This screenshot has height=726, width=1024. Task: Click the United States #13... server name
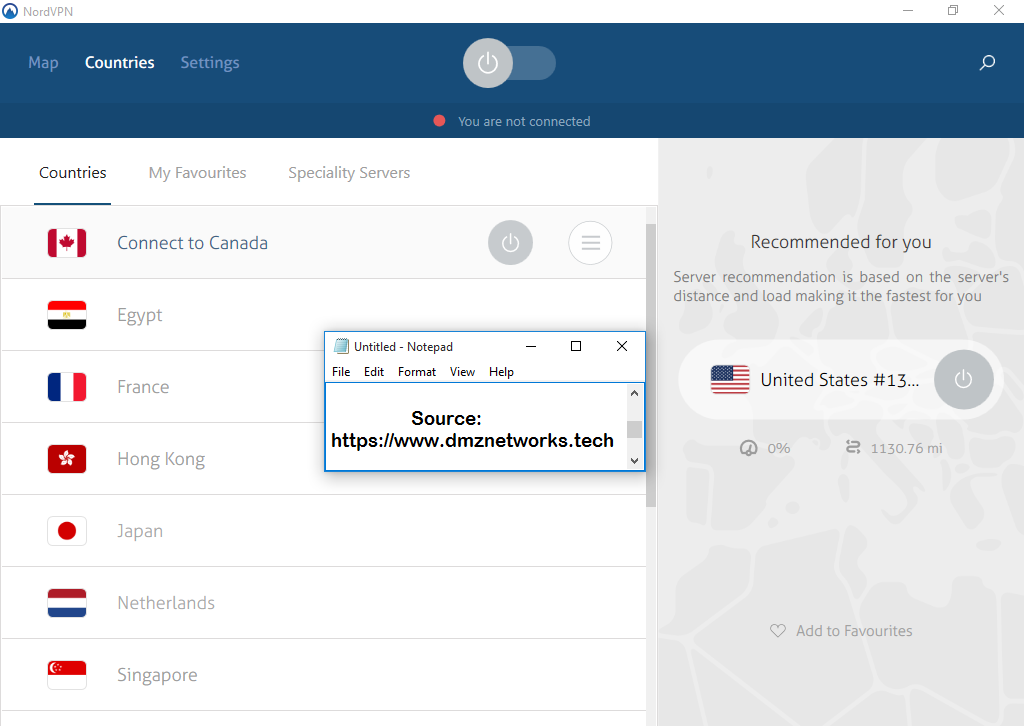(840, 379)
